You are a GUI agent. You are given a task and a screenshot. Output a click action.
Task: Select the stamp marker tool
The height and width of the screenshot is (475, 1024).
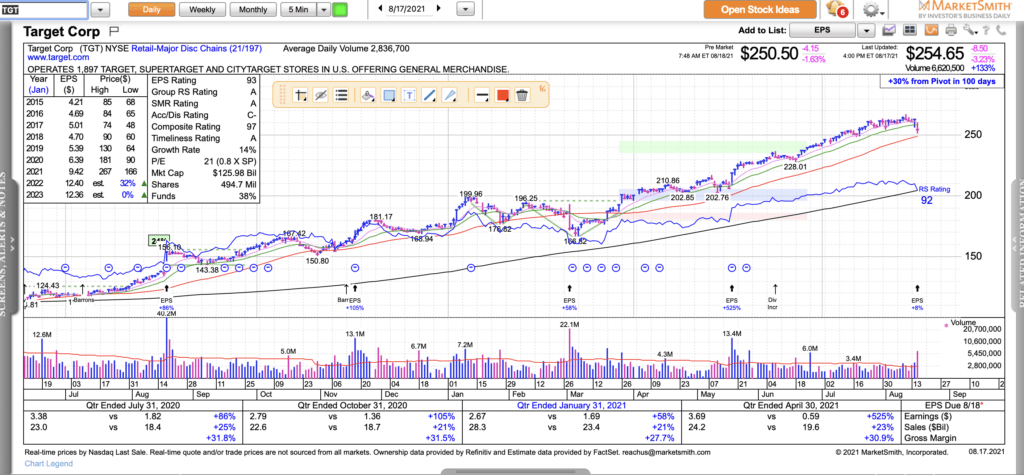(368, 95)
